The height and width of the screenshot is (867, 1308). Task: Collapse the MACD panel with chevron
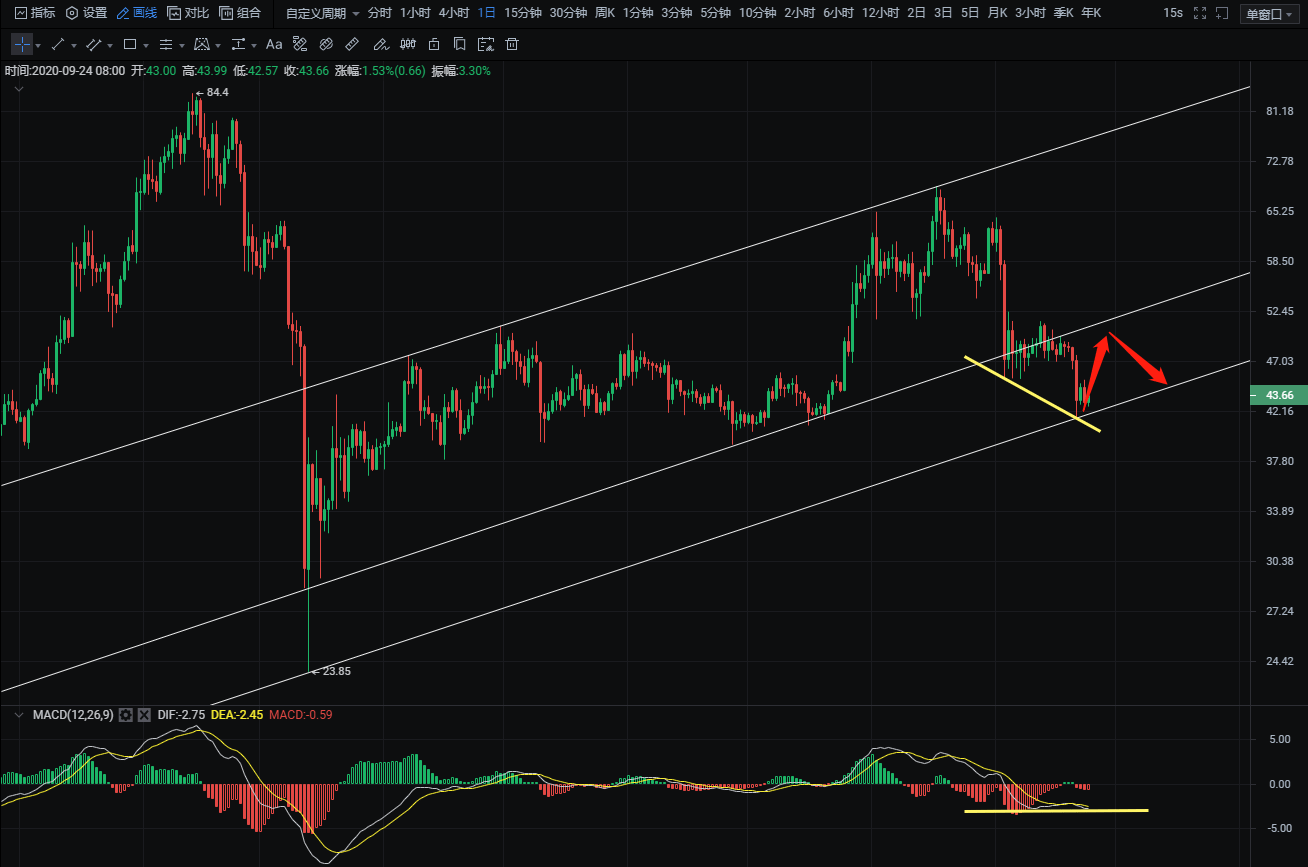17,715
